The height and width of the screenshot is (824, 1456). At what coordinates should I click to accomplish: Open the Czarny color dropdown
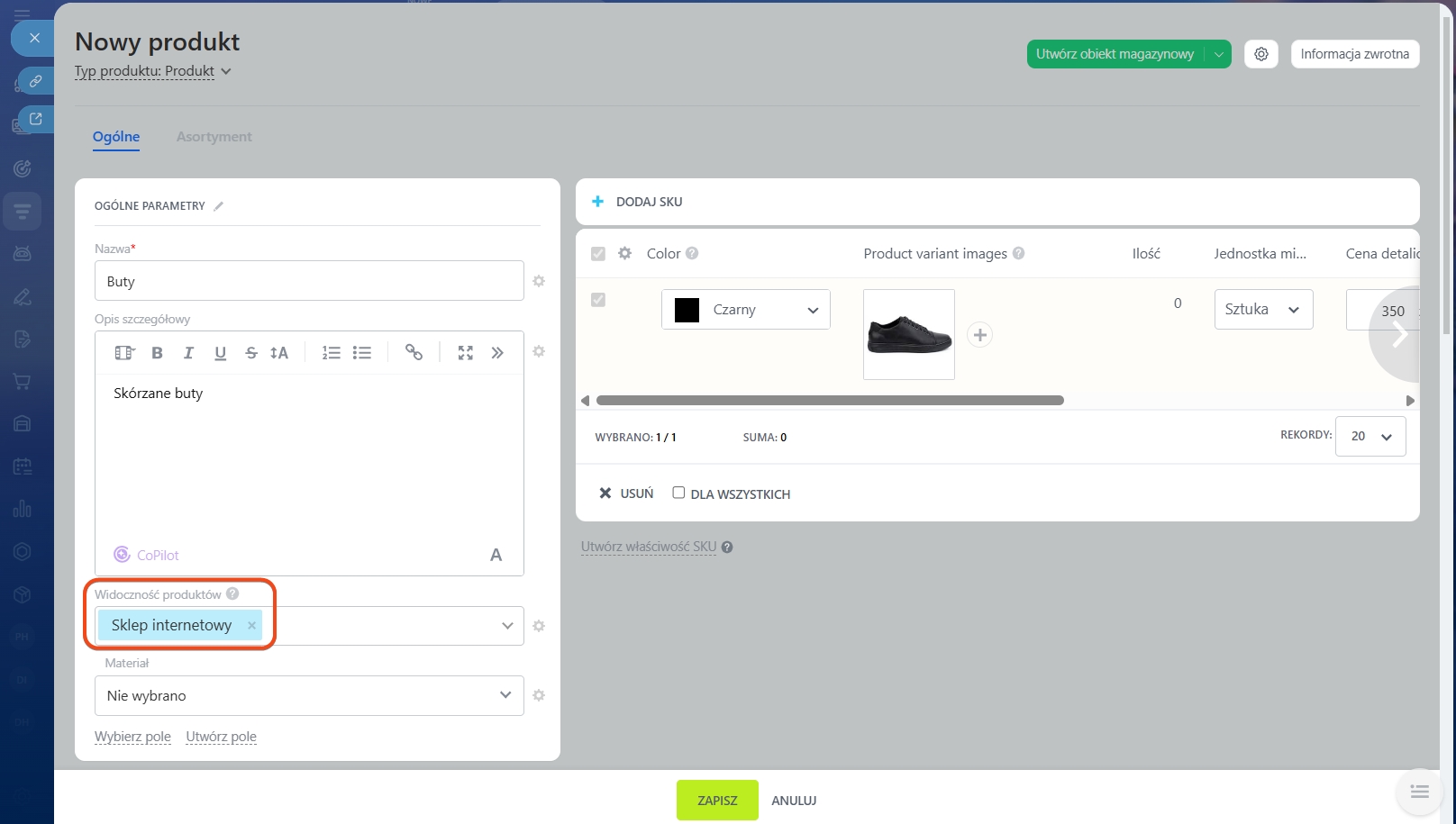[x=745, y=310]
